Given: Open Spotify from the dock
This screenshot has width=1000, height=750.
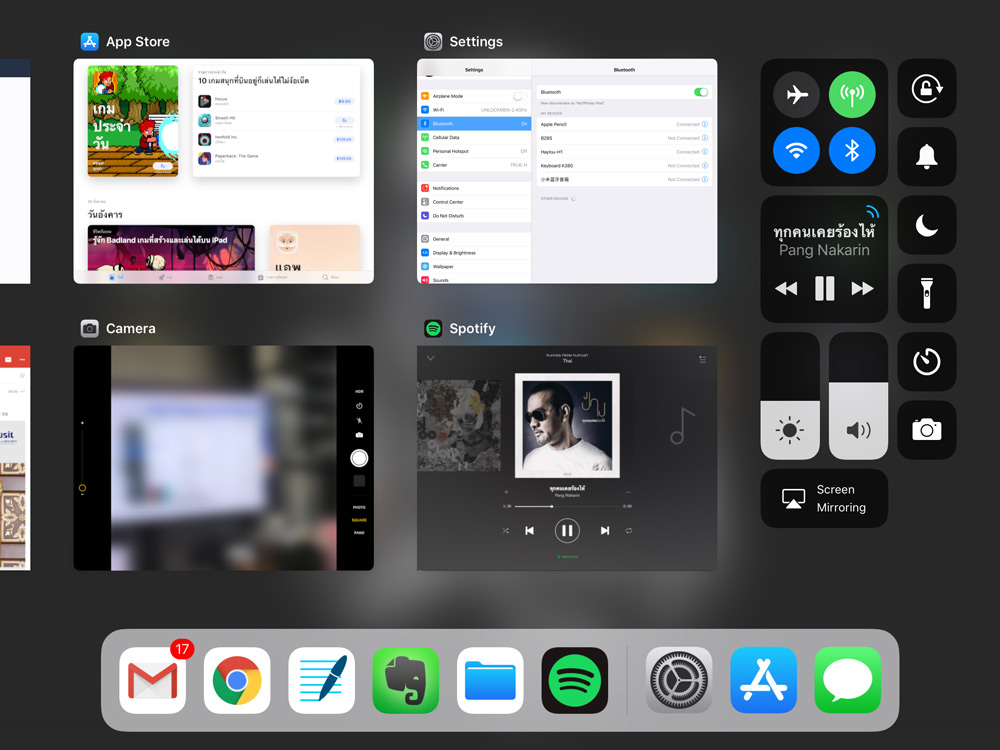Looking at the screenshot, I should point(575,680).
